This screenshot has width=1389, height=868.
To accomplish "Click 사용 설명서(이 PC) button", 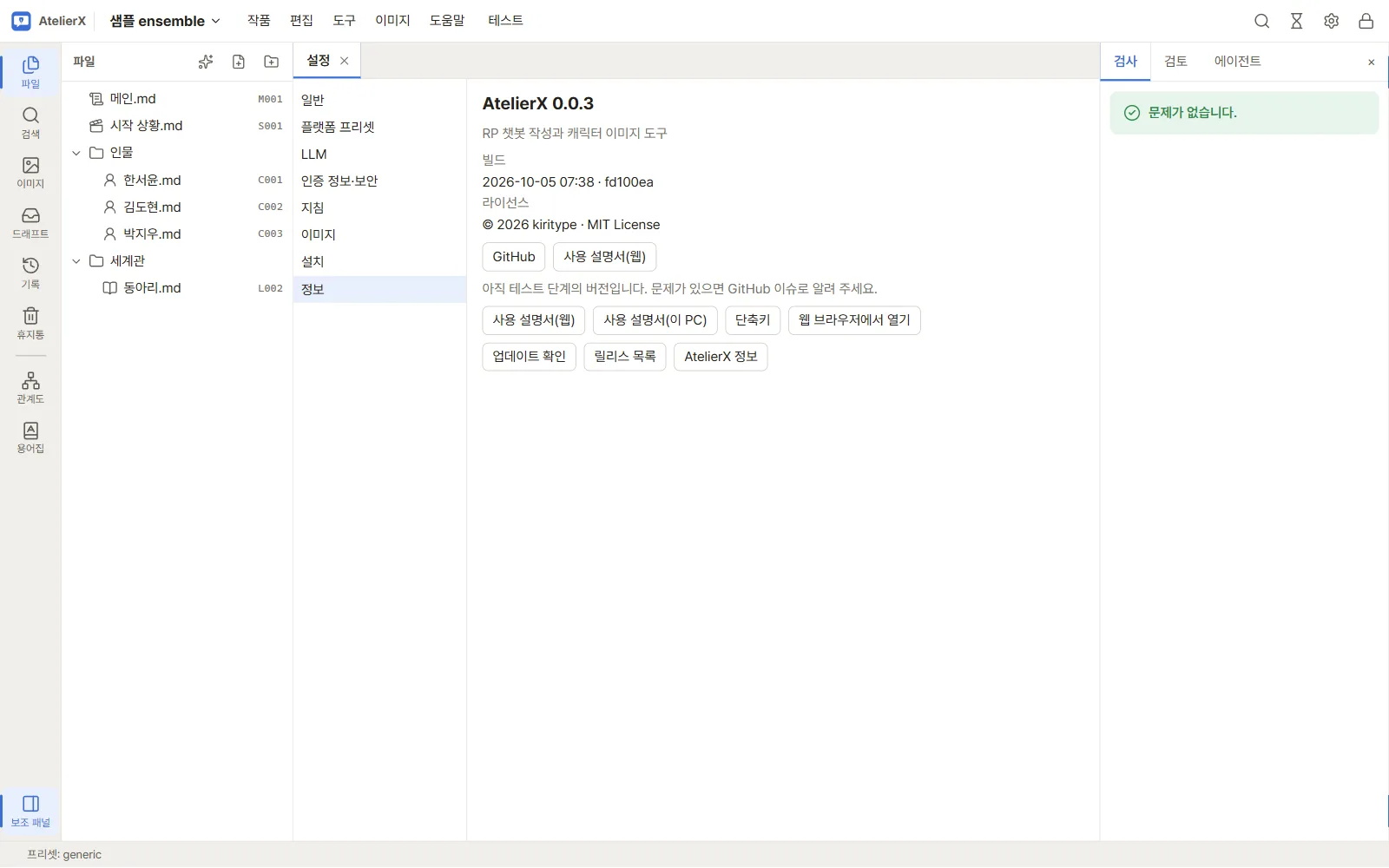I will tap(655, 320).
